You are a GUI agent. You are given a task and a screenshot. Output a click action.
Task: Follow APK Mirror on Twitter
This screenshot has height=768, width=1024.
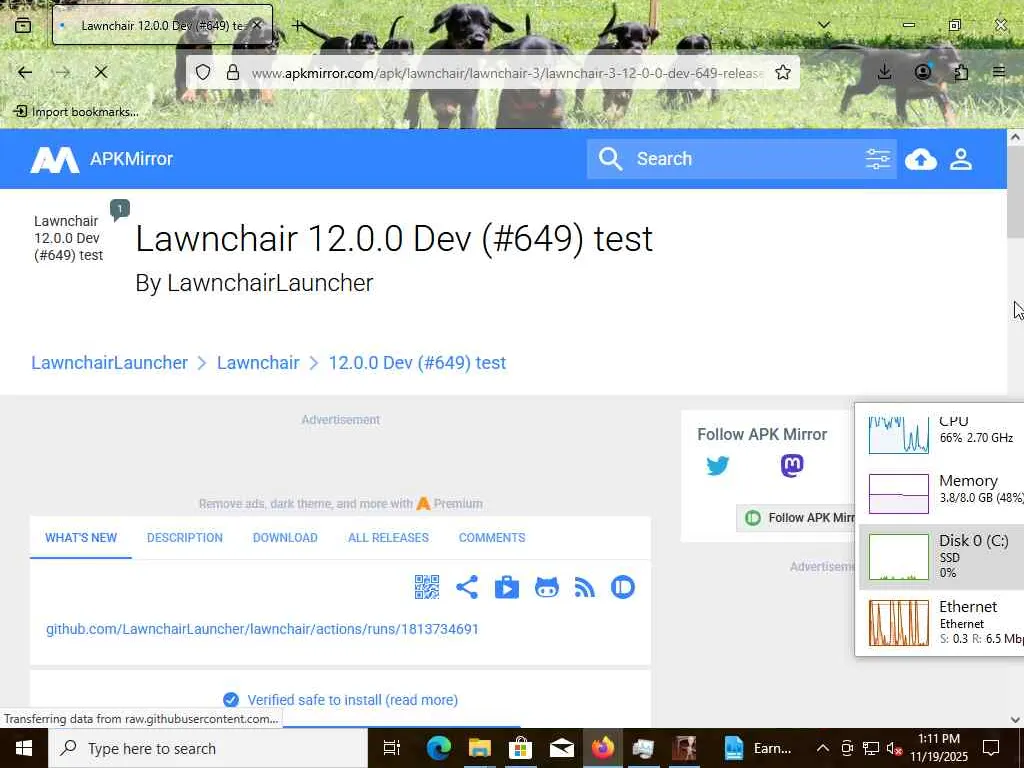[x=717, y=466]
